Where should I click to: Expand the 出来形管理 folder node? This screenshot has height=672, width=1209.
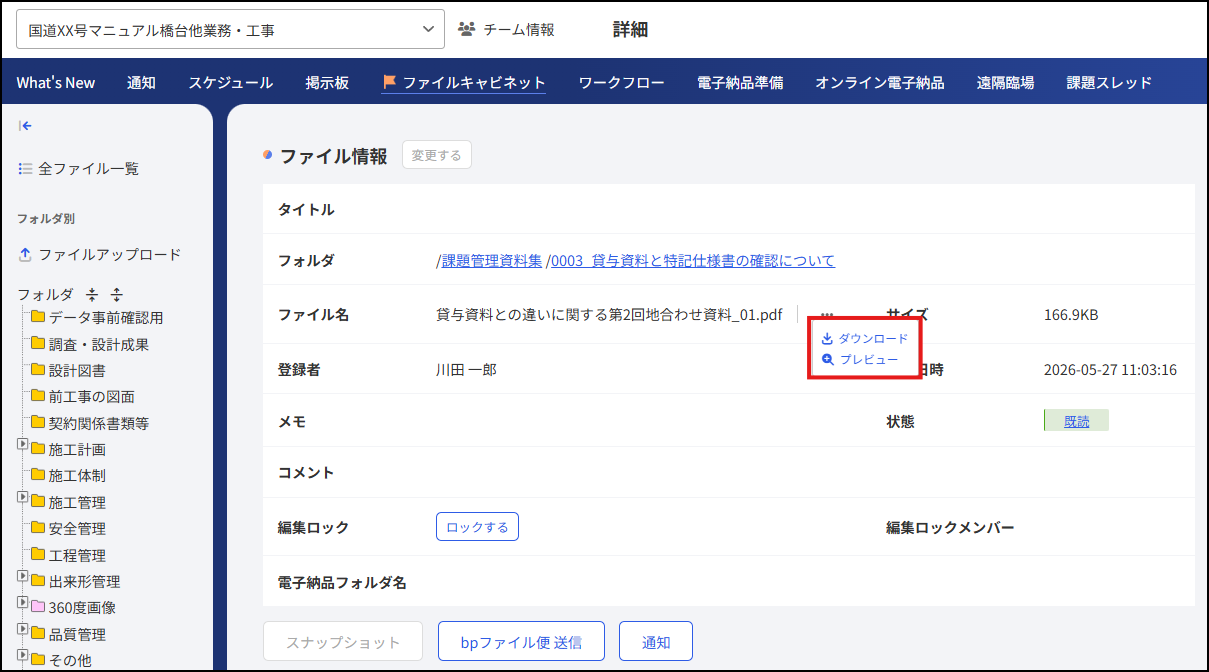click(x=22, y=576)
